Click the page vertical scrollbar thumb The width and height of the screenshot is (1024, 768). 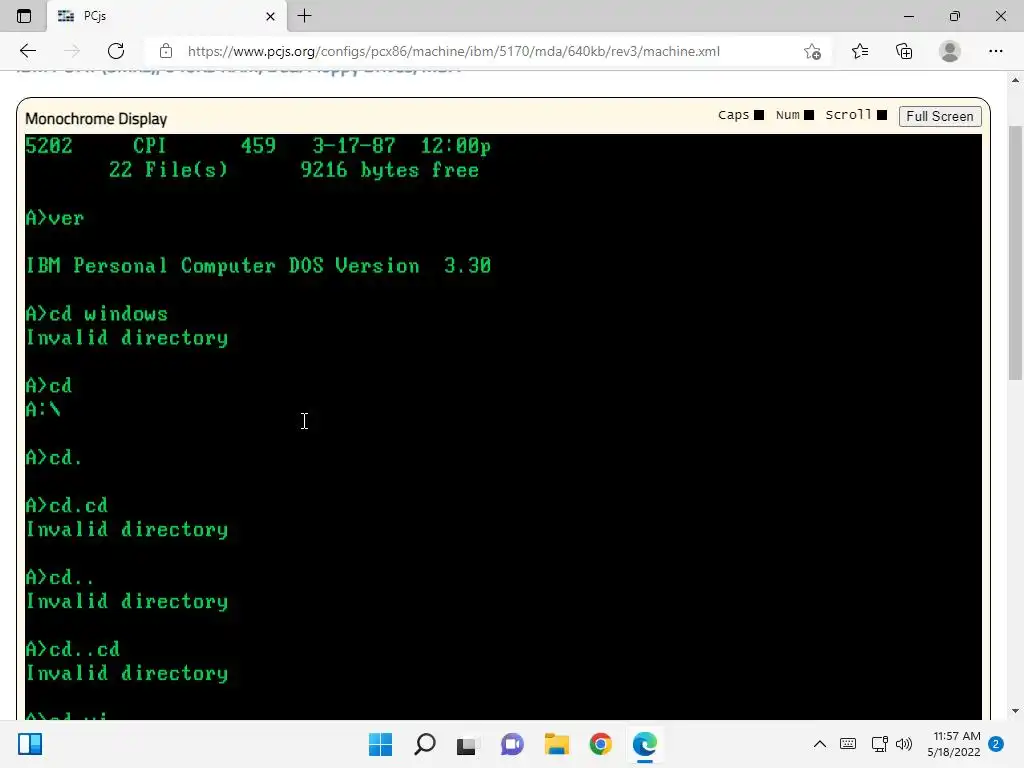[1014, 252]
